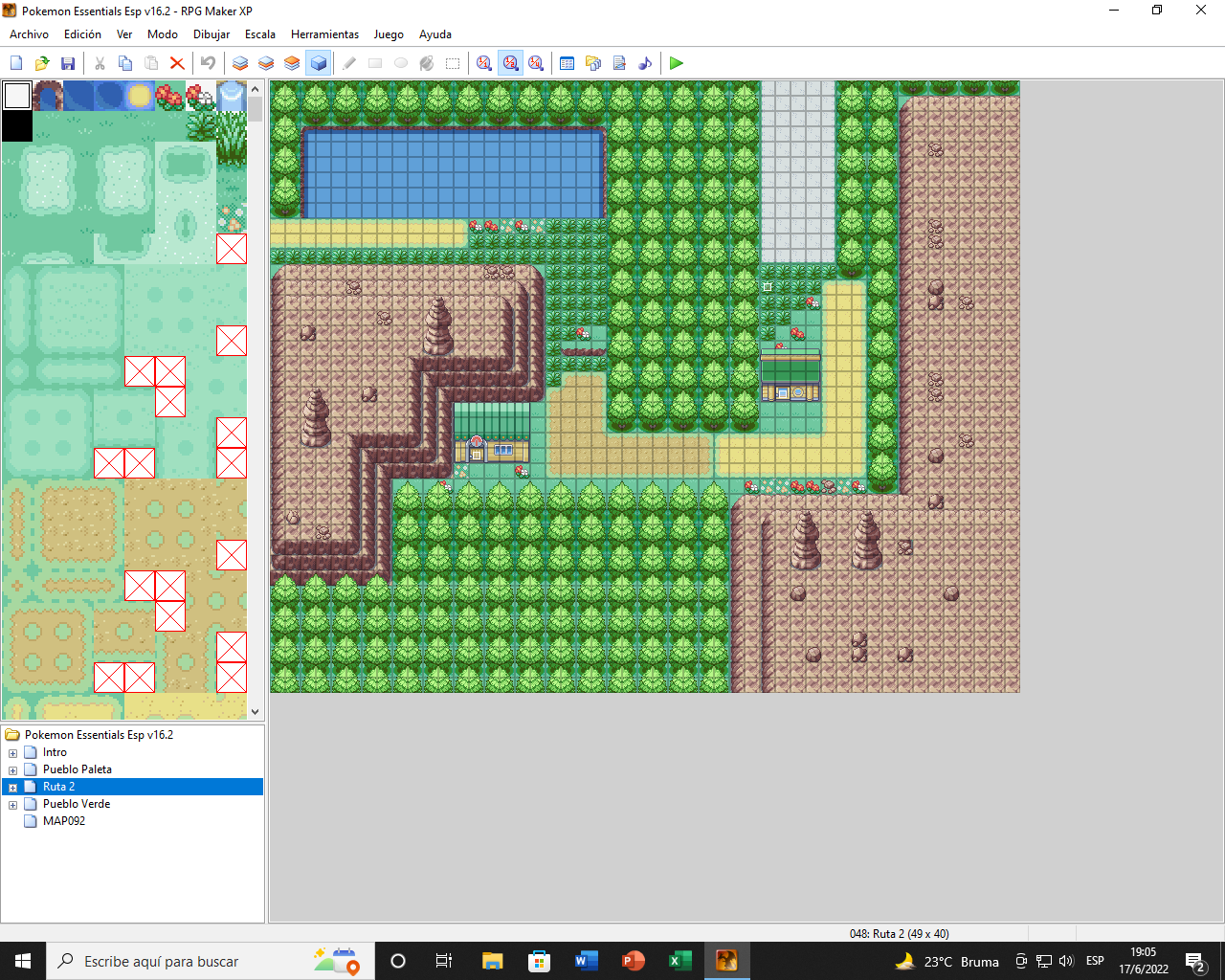Set zoom scale to 1:4
The height and width of the screenshot is (980, 1225).
coord(536,63)
